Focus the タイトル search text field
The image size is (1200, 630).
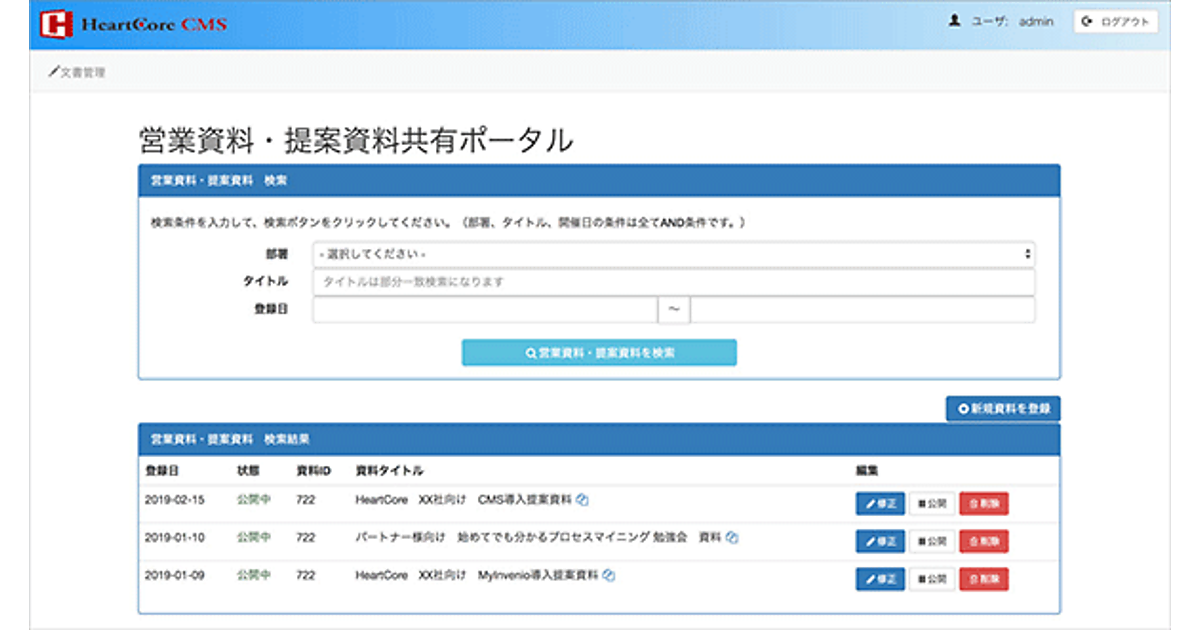pyautogui.click(x=673, y=282)
